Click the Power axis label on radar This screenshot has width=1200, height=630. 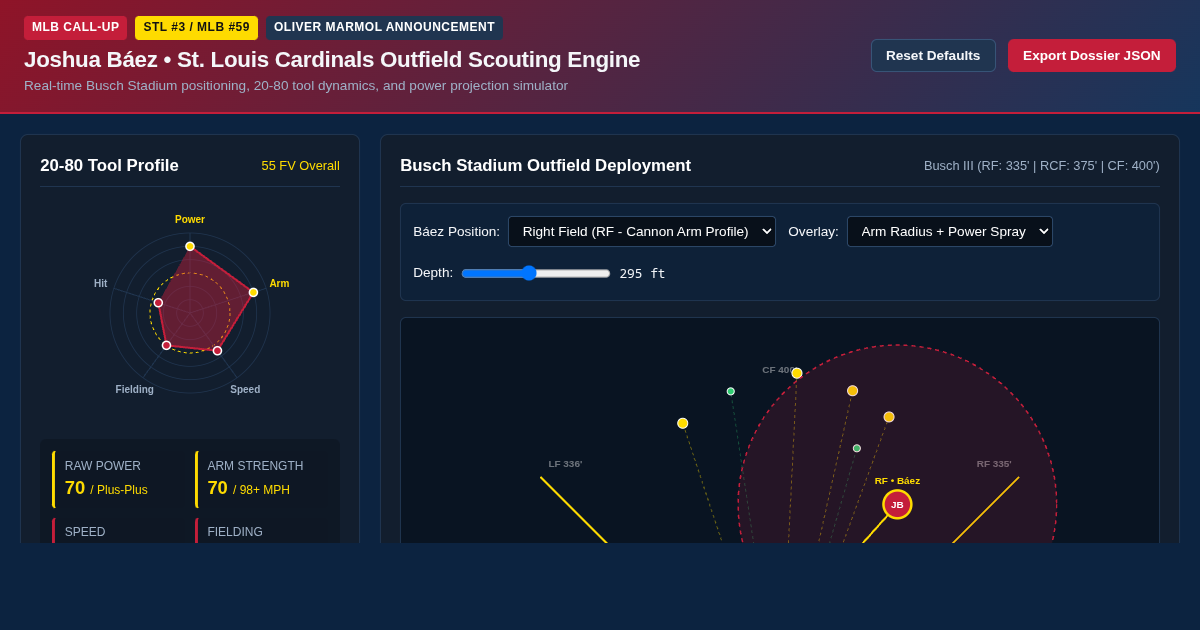(x=190, y=219)
